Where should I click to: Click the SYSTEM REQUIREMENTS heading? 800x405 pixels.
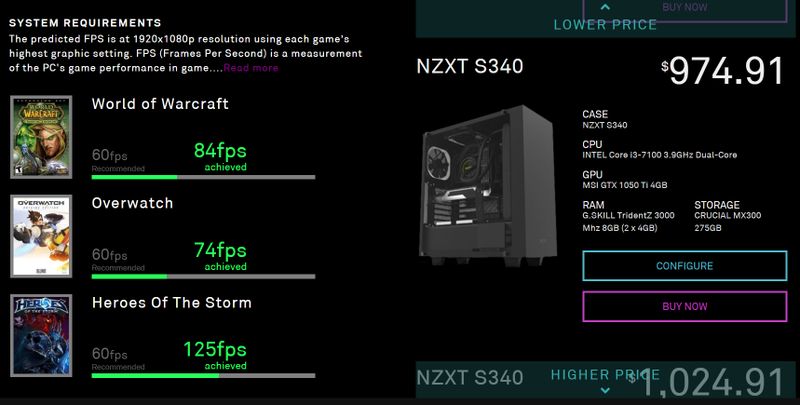[x=85, y=23]
